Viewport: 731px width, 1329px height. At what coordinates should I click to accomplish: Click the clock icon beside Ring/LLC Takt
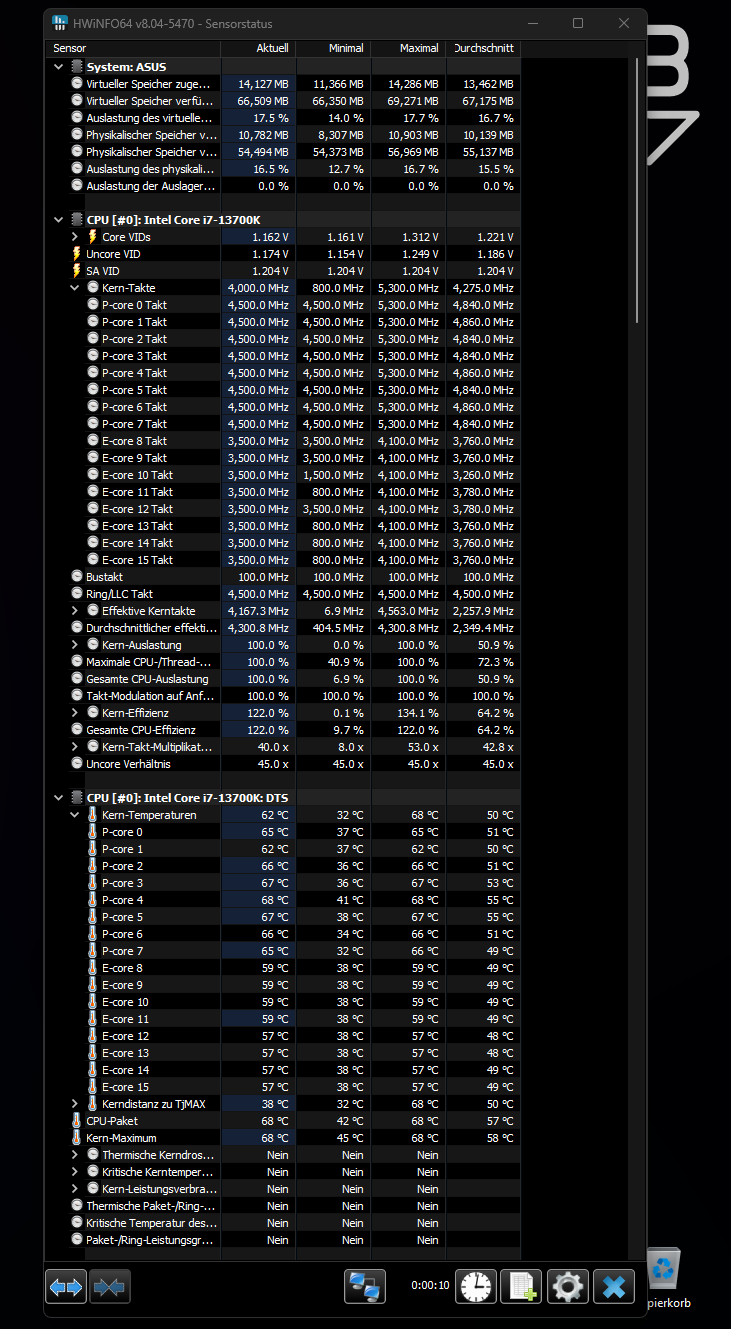(77, 594)
